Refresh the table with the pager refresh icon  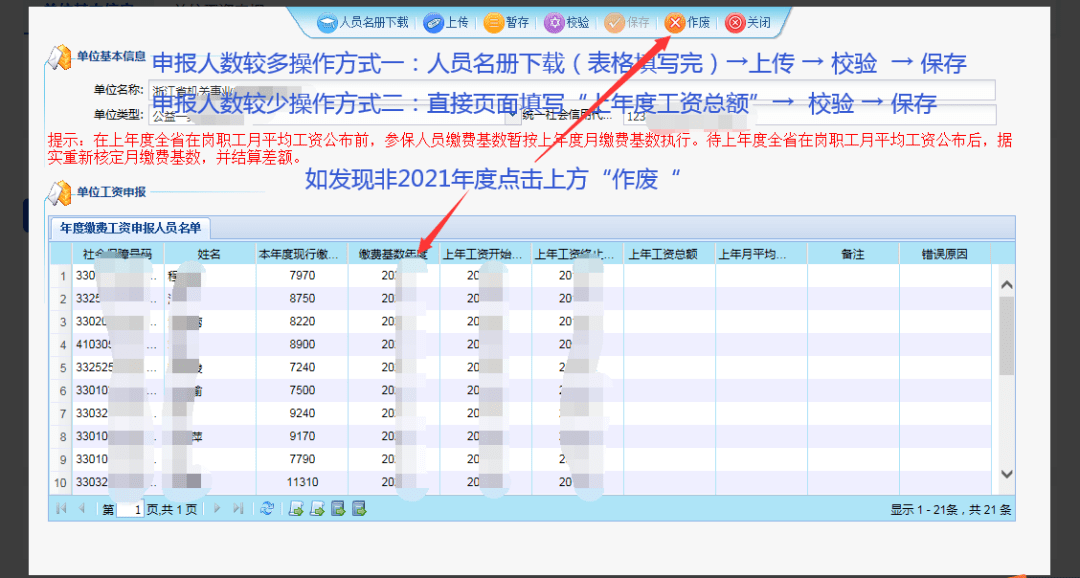[267, 509]
